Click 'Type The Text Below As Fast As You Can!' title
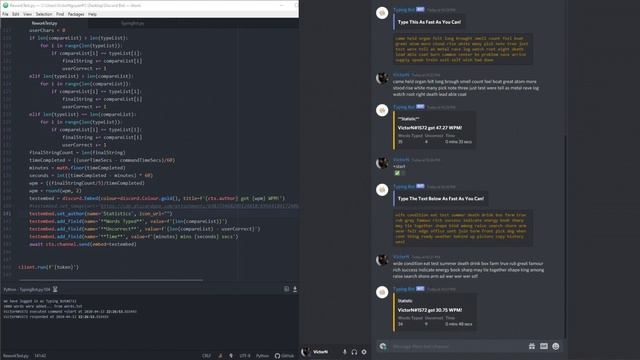 click(441, 198)
